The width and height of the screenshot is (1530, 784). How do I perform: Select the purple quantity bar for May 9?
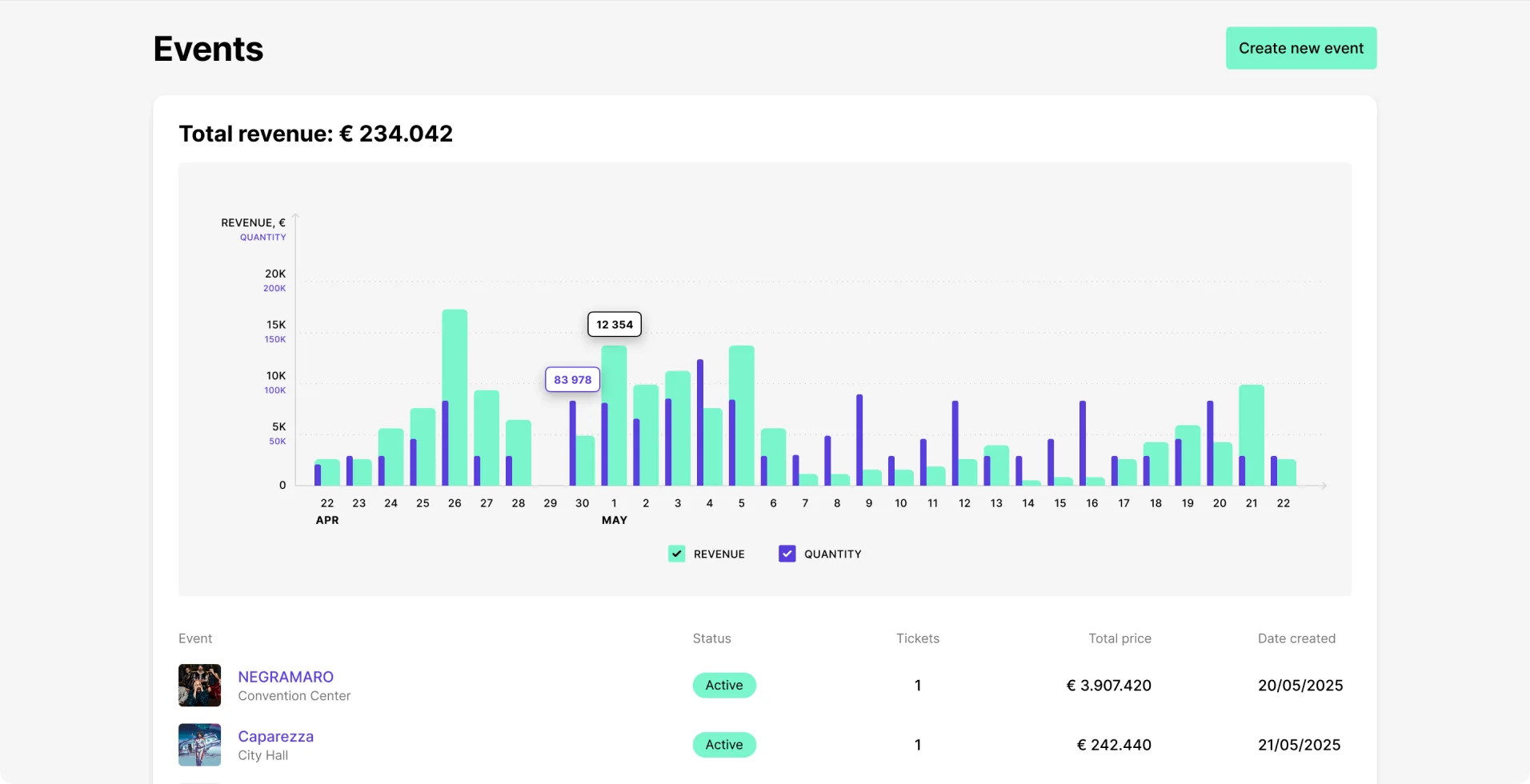[x=859, y=440]
